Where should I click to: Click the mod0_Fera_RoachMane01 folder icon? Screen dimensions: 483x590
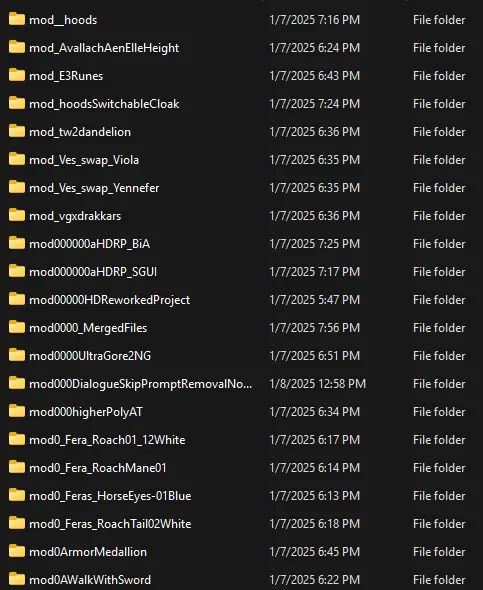tap(17, 467)
